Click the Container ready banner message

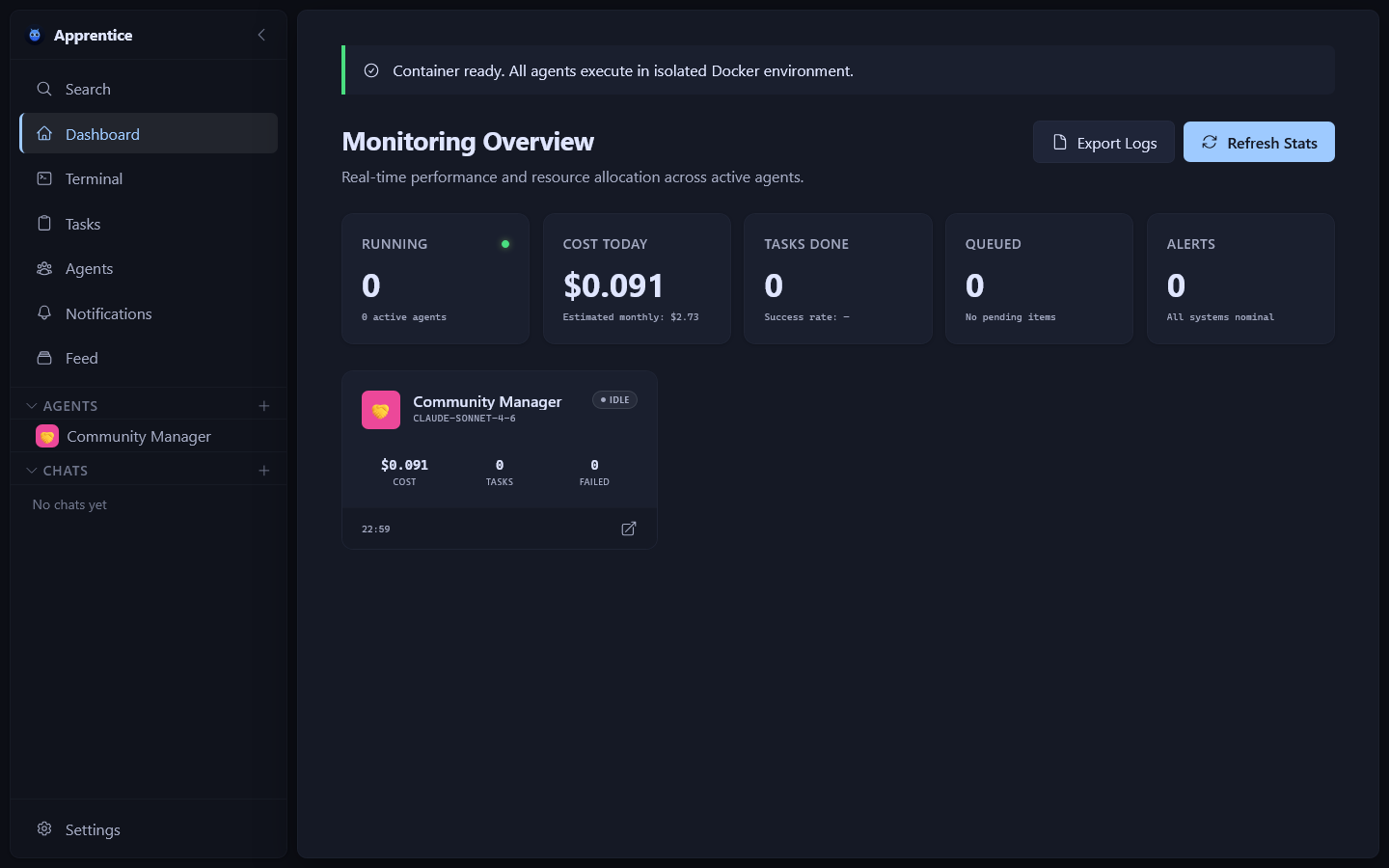click(x=623, y=70)
